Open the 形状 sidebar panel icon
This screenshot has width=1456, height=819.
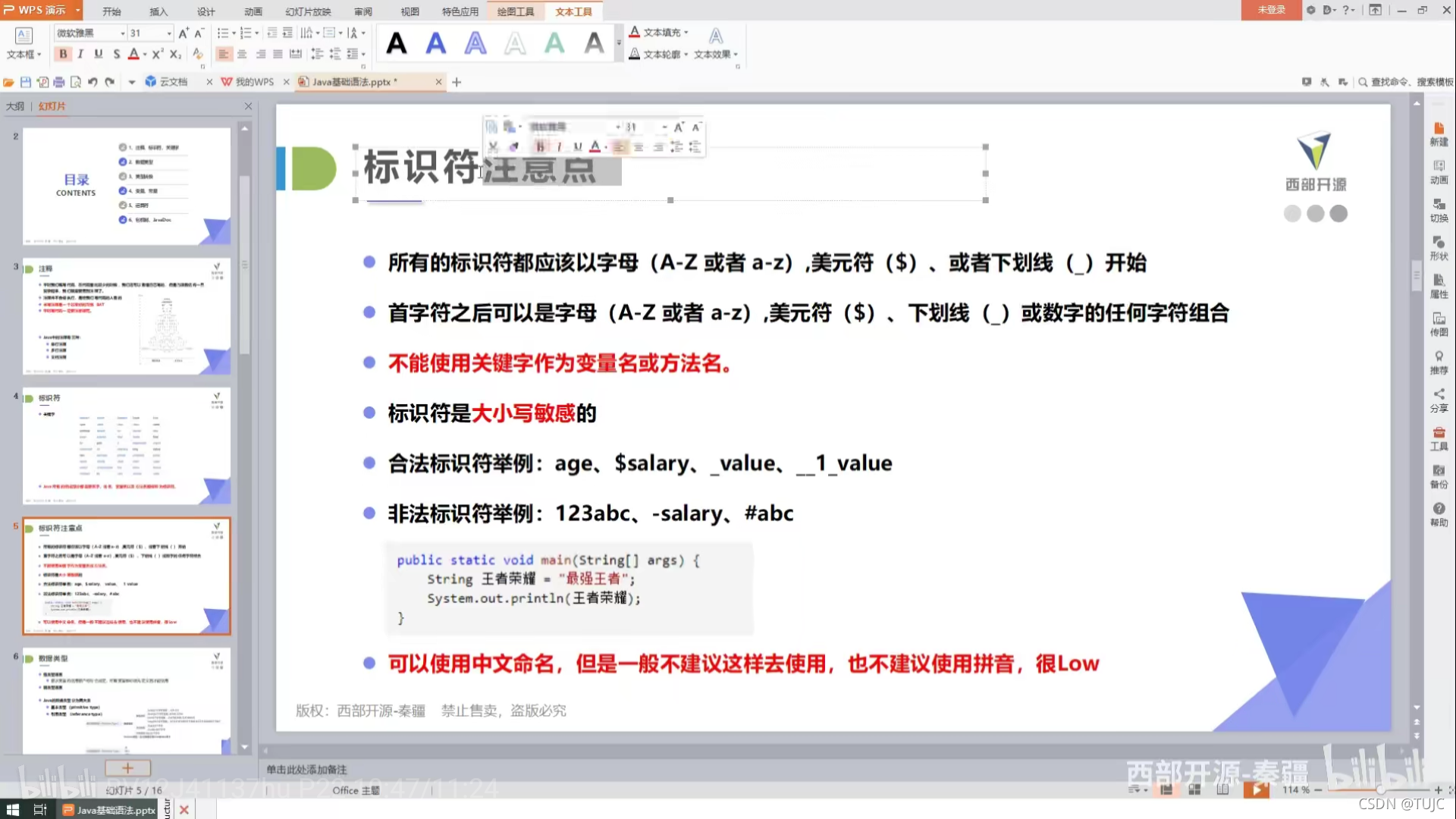pyautogui.click(x=1439, y=248)
